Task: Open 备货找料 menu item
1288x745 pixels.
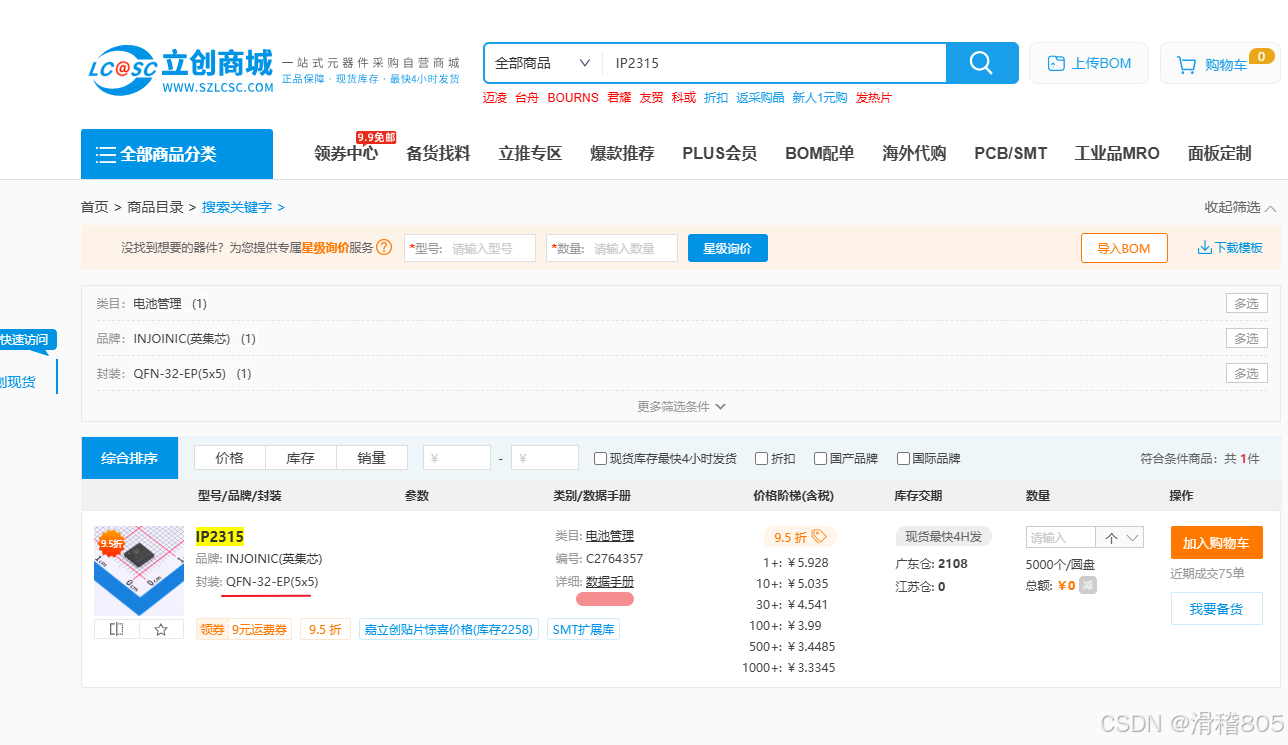Action: (x=438, y=153)
